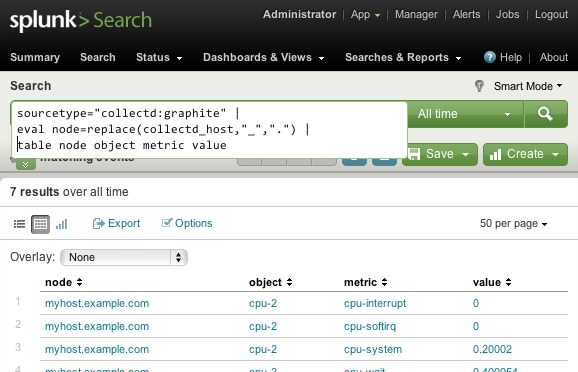Viewport: 578px width, 372px height.
Task: Click Logout
Action: (x=551, y=14)
